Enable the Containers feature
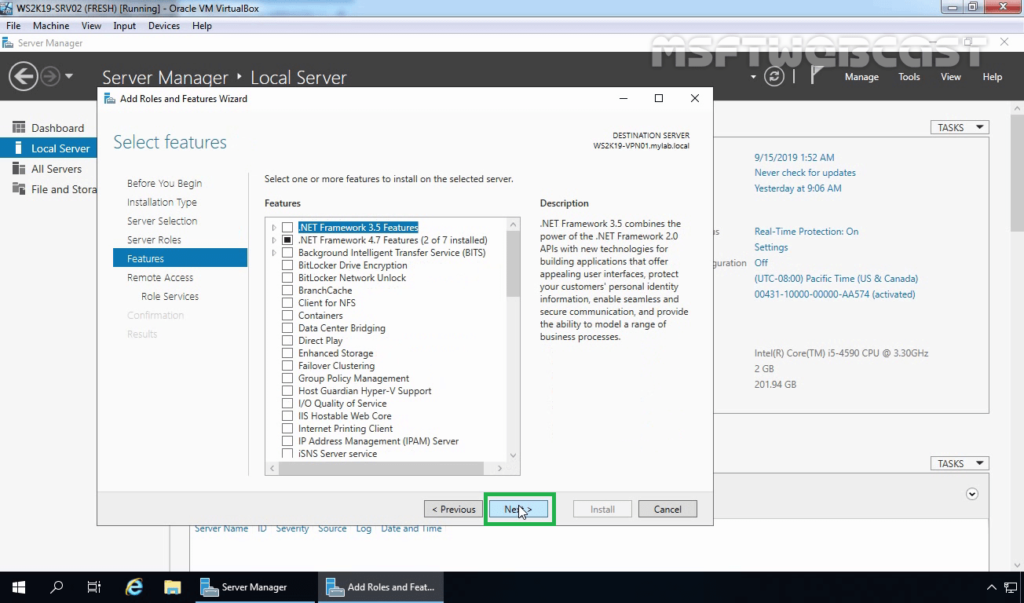 [x=287, y=315]
